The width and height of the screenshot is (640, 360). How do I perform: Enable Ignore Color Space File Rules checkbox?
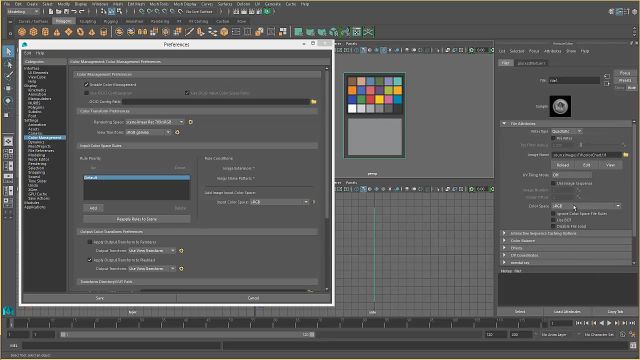click(x=553, y=213)
